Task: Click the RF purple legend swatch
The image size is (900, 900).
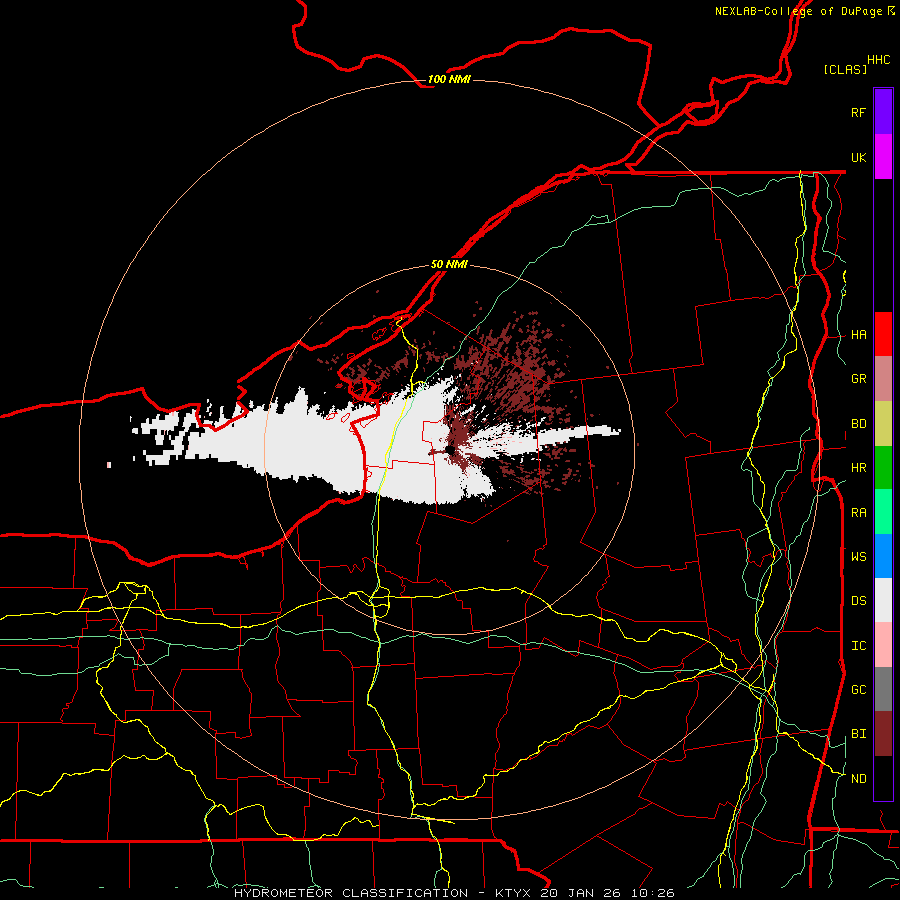Action: 883,112
